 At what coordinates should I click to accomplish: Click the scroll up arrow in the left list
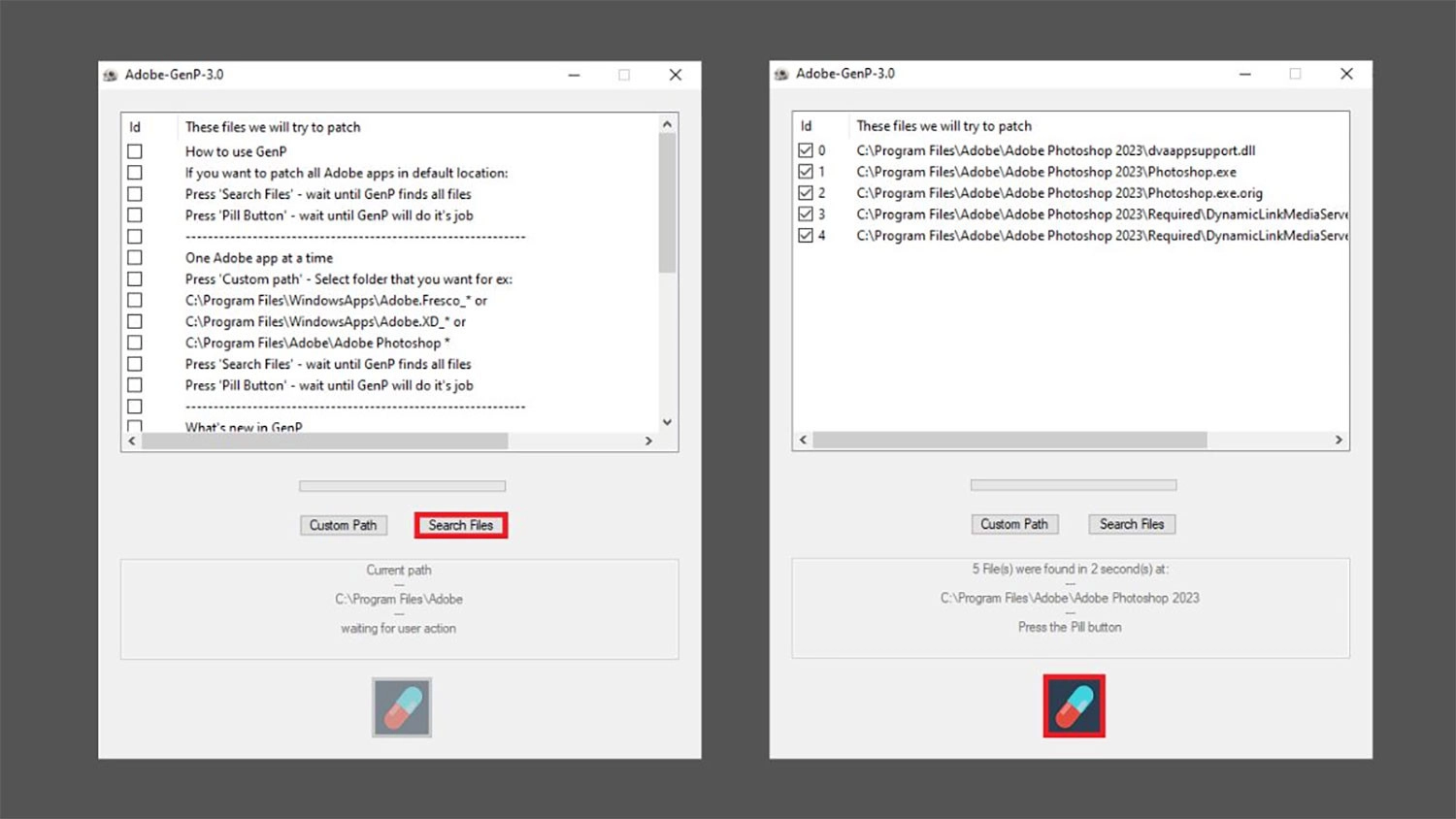tap(667, 124)
